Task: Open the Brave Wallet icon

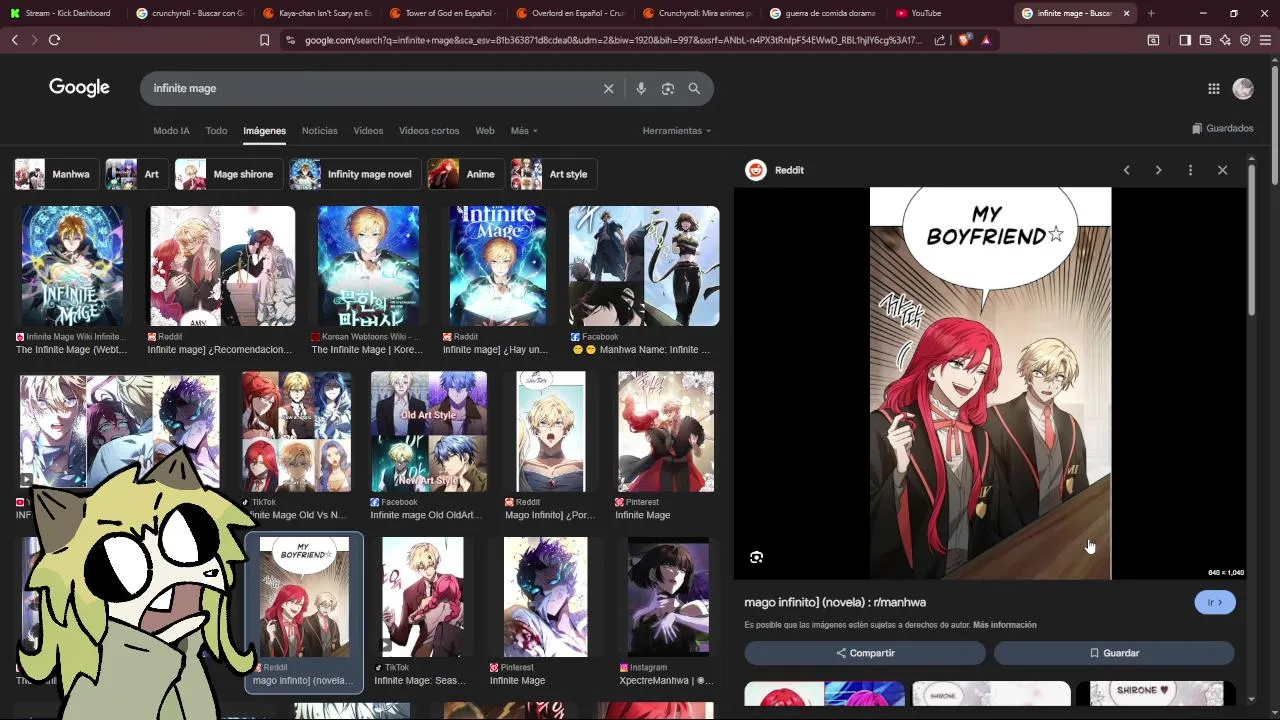Action: 1205,40
